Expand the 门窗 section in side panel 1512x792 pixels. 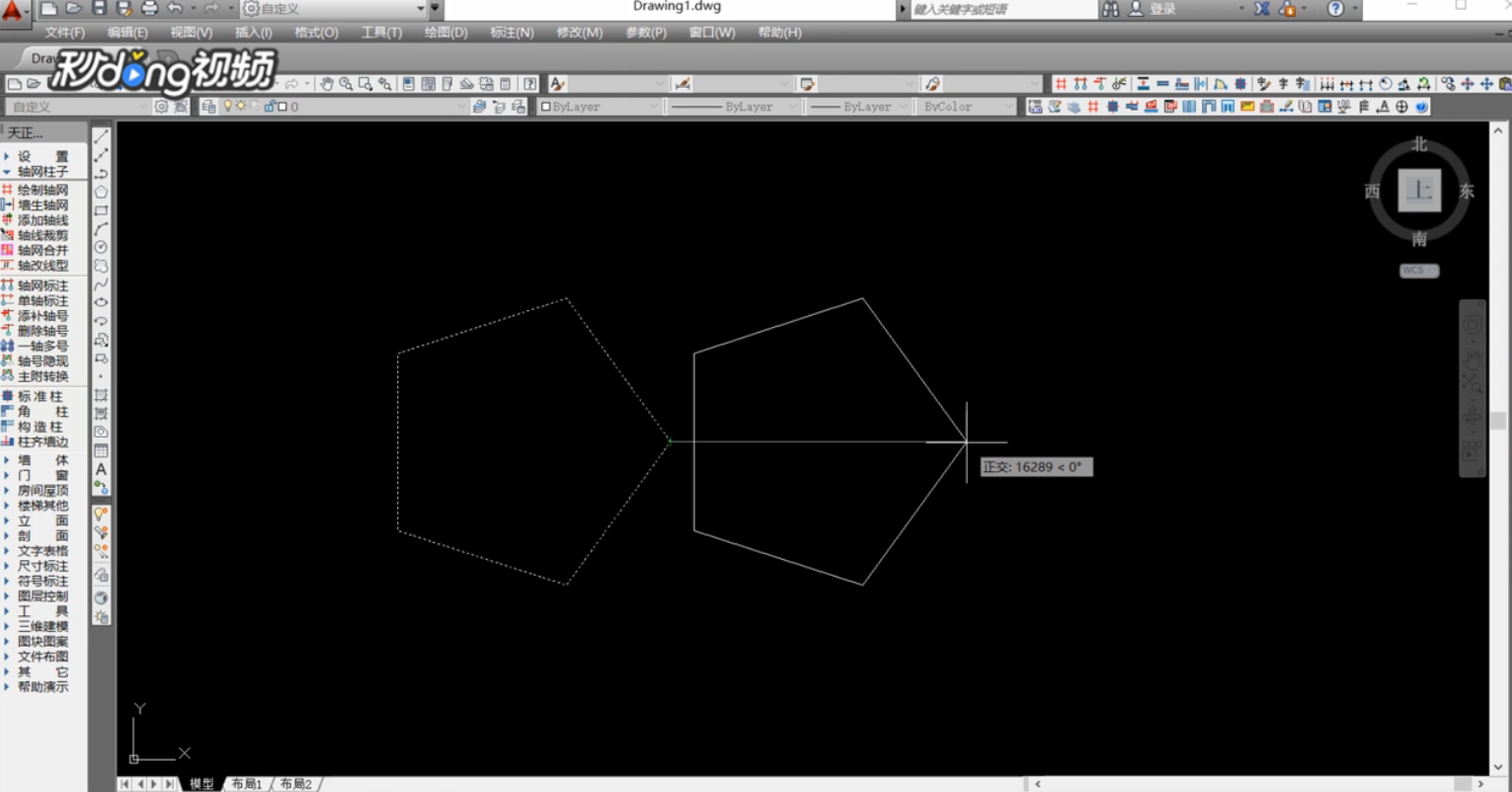42,475
